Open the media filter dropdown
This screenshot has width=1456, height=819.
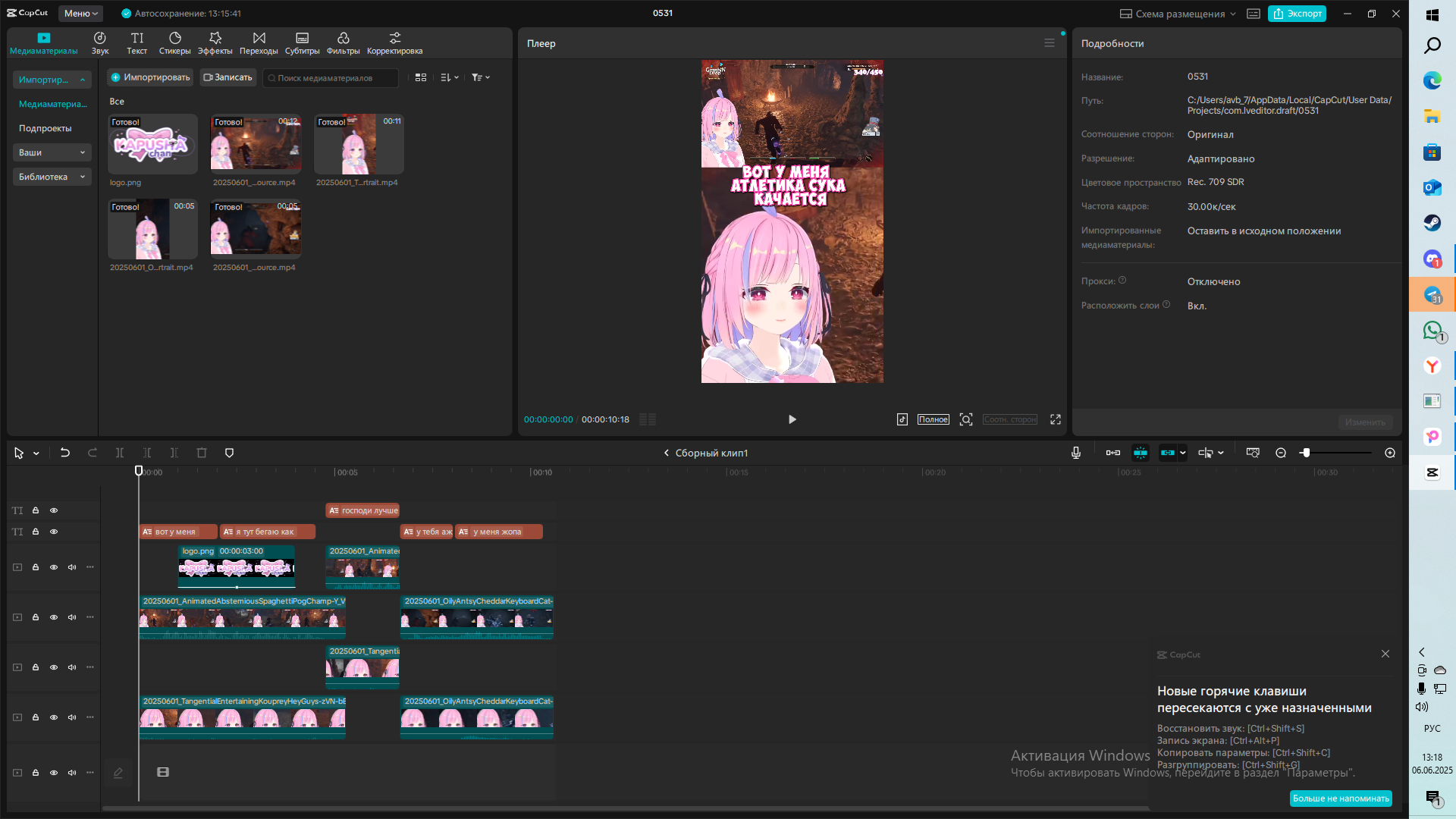[x=481, y=77]
